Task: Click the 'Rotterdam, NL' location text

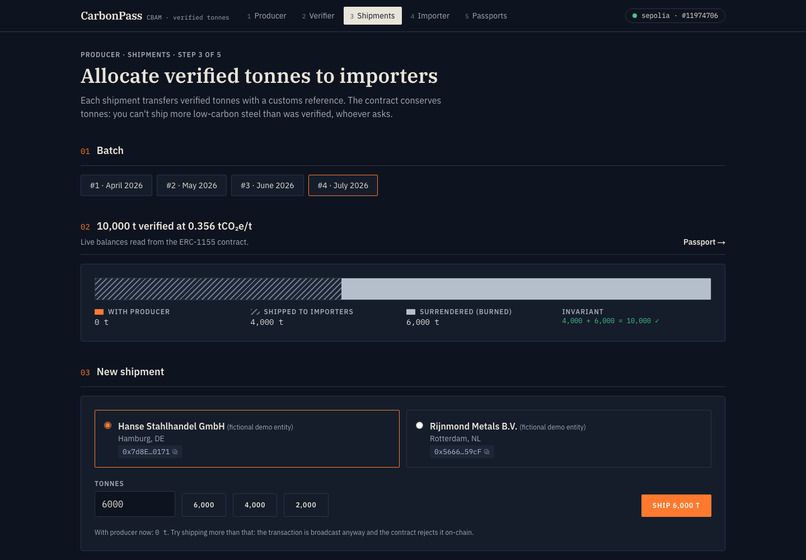Action: click(x=455, y=439)
